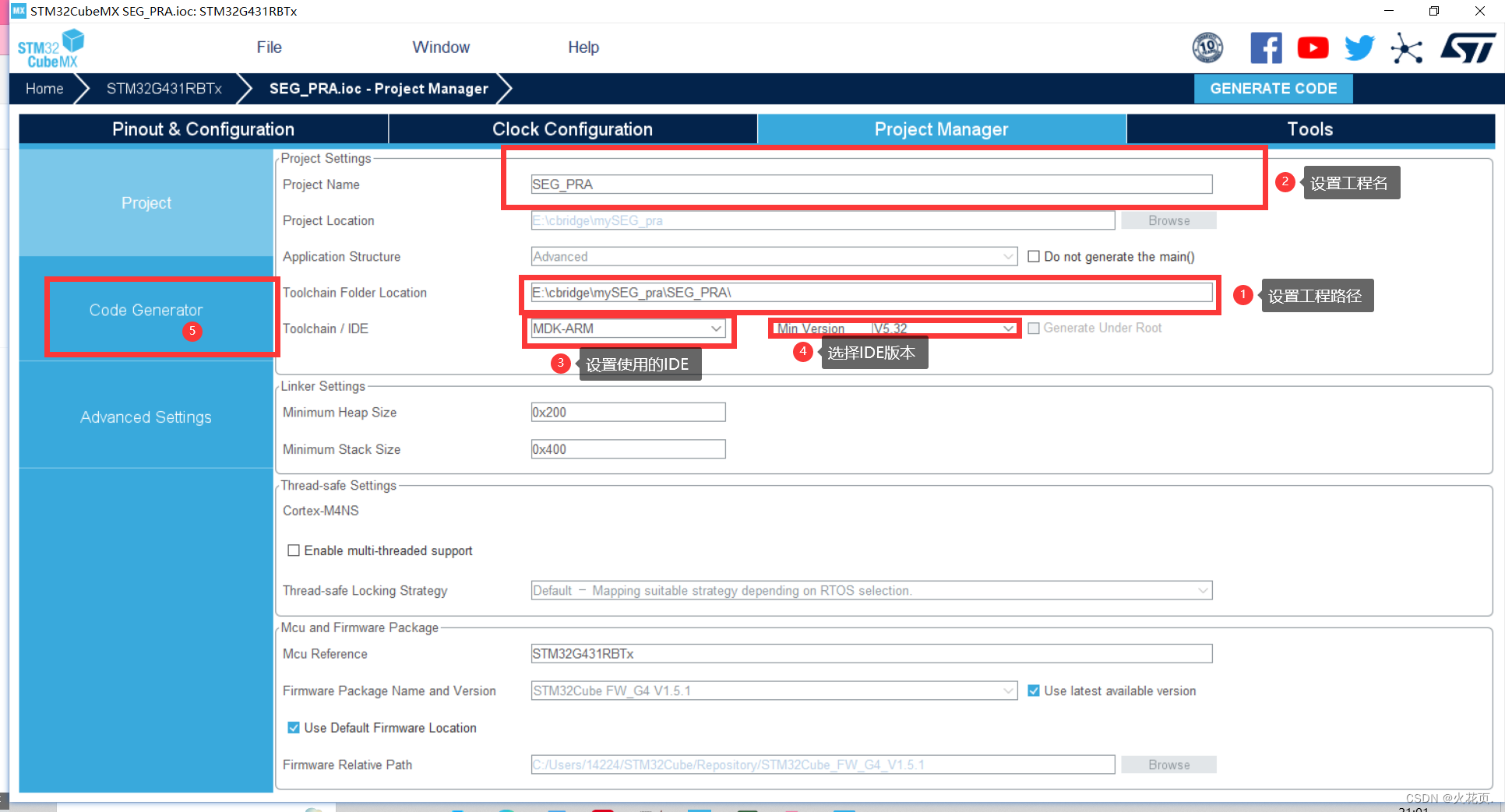Image resolution: width=1505 pixels, height=812 pixels.
Task: Click the Mcu Reference field
Action: tap(871, 654)
